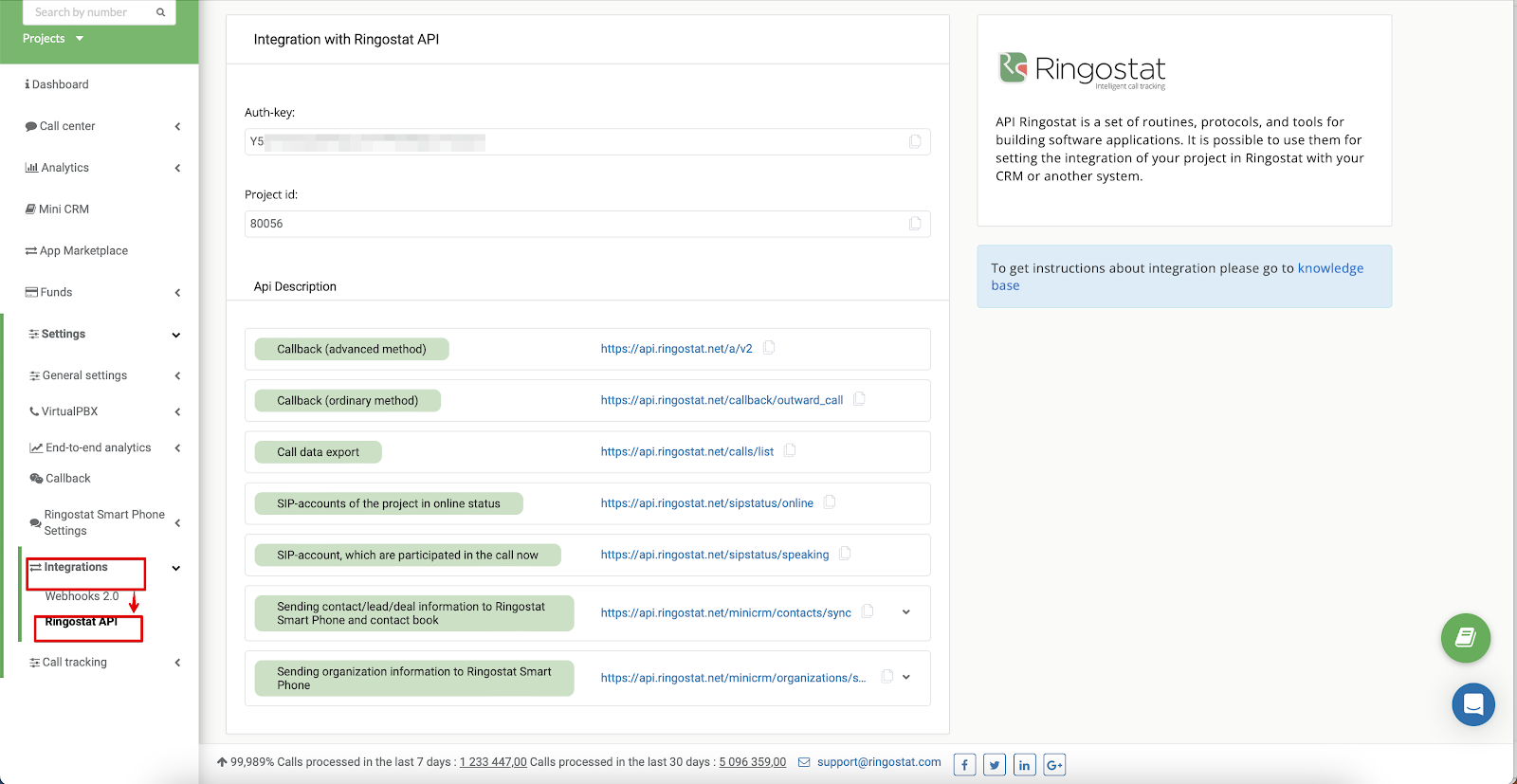Expand the Funds menu arrow
The height and width of the screenshot is (784, 1517).
(x=177, y=293)
